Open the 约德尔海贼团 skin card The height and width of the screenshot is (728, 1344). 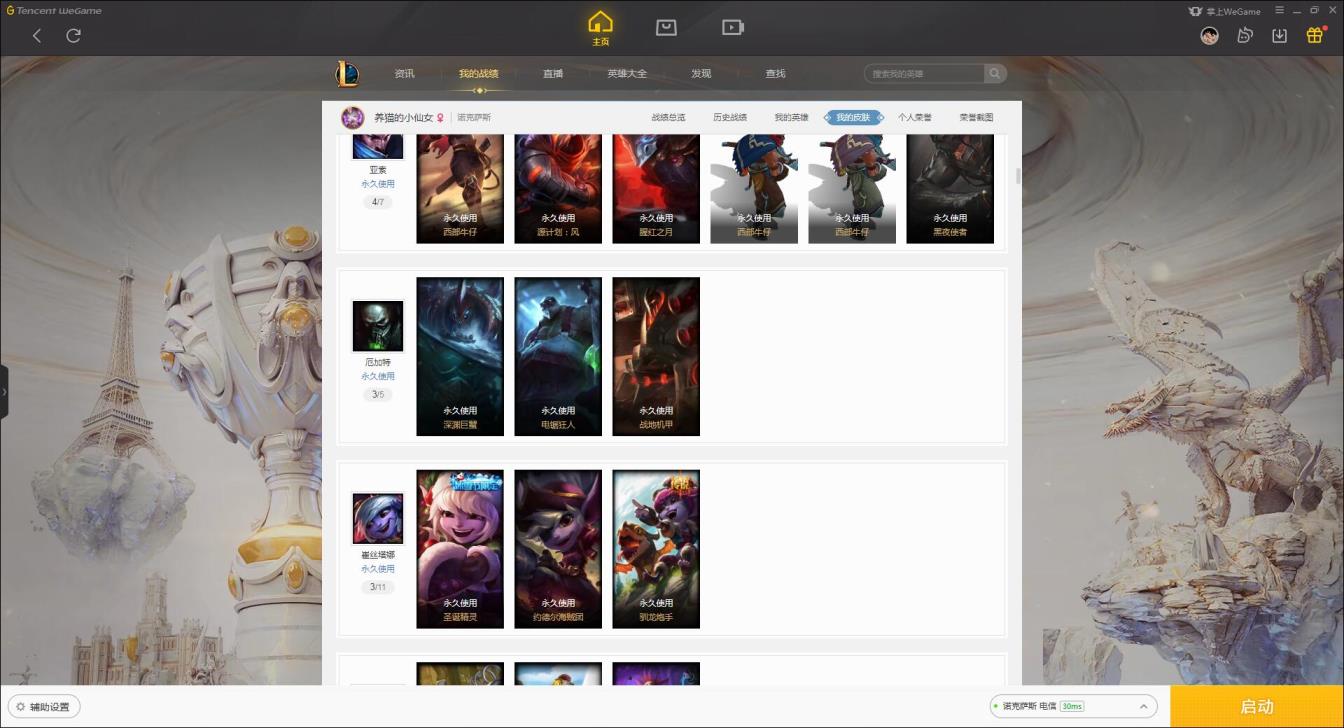click(558, 549)
